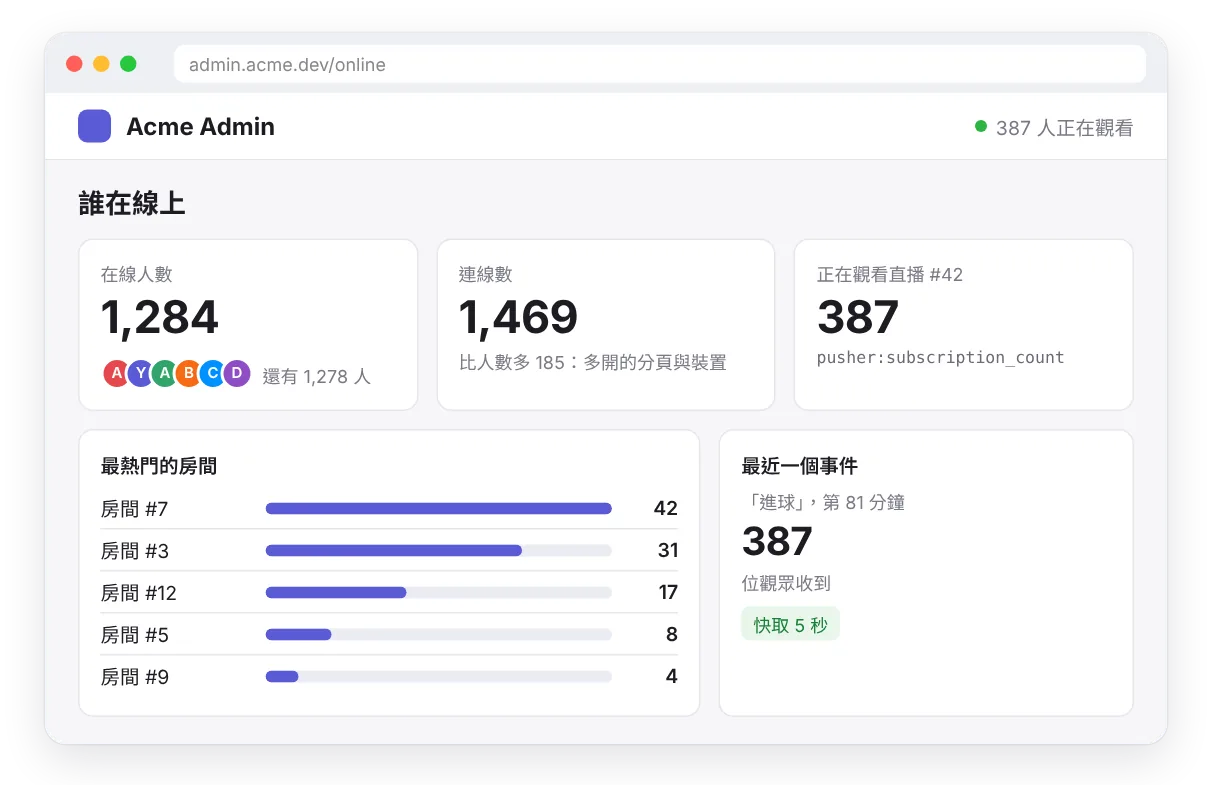Image resolution: width=1212 pixels, height=785 pixels.
Task: Click the green maximize window button
Action: 128,64
